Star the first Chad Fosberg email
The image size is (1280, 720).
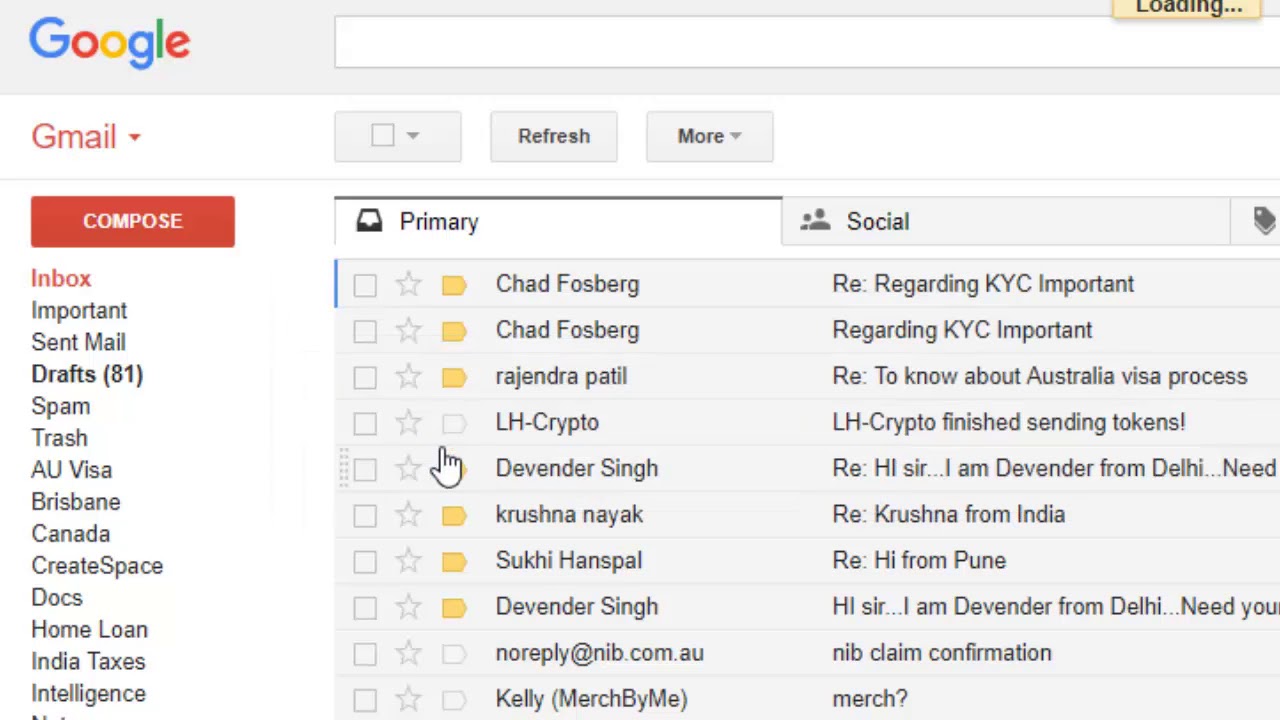[408, 285]
